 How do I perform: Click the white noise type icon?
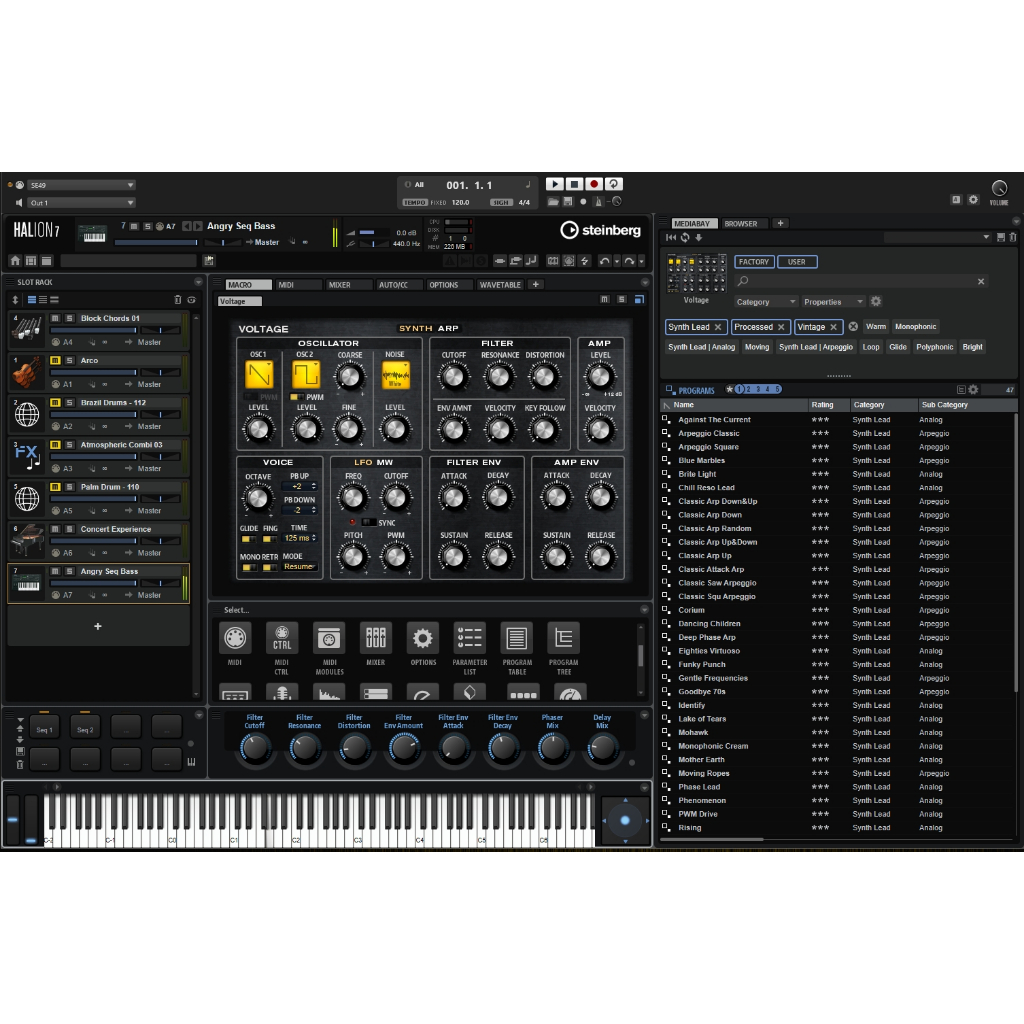395,376
